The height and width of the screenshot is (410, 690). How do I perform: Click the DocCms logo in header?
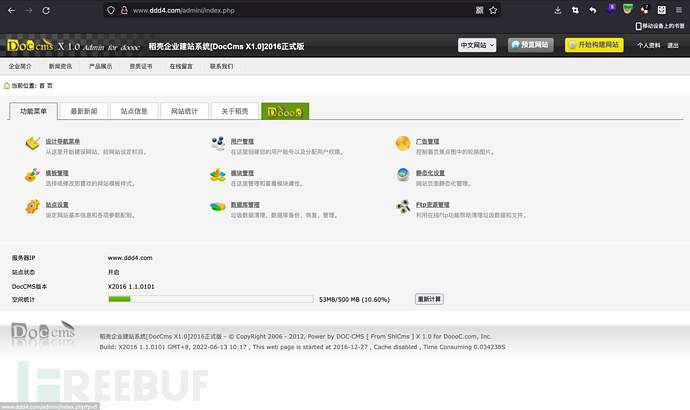click(30, 45)
